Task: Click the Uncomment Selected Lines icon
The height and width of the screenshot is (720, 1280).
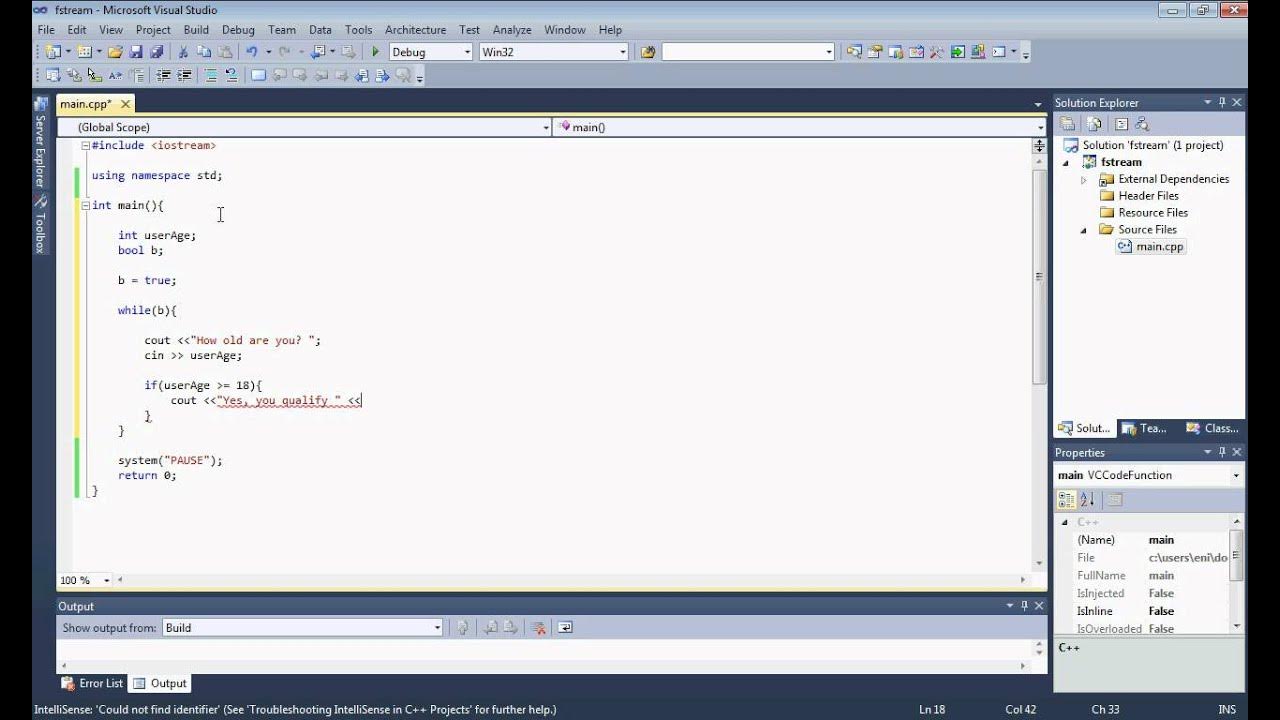Action: coord(231,75)
